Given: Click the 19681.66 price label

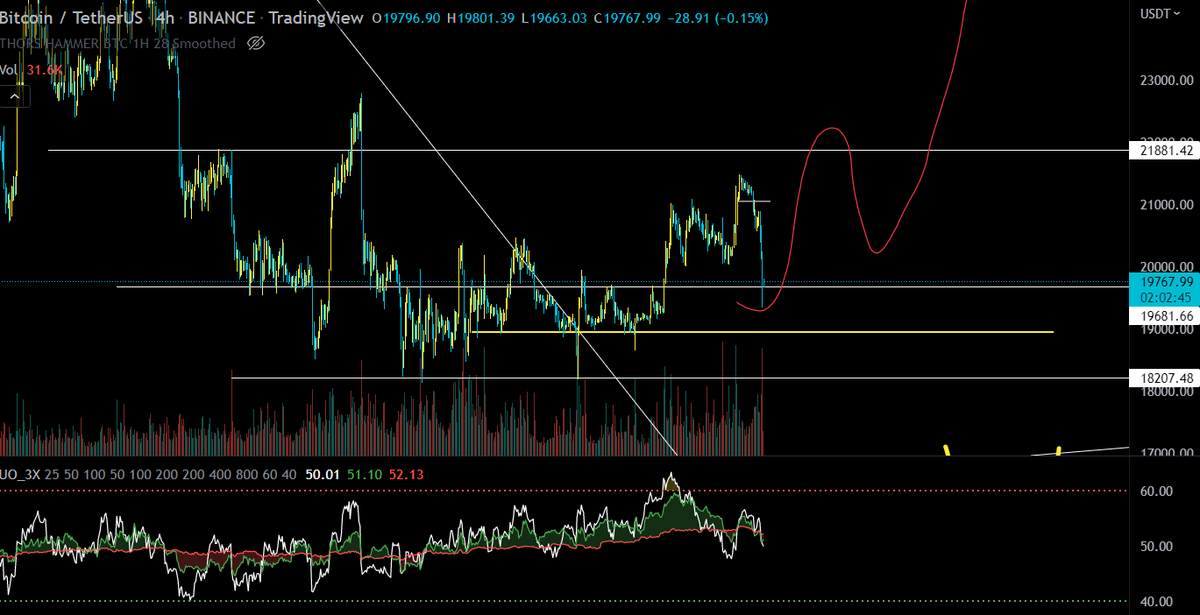Looking at the screenshot, I should pos(1164,315).
